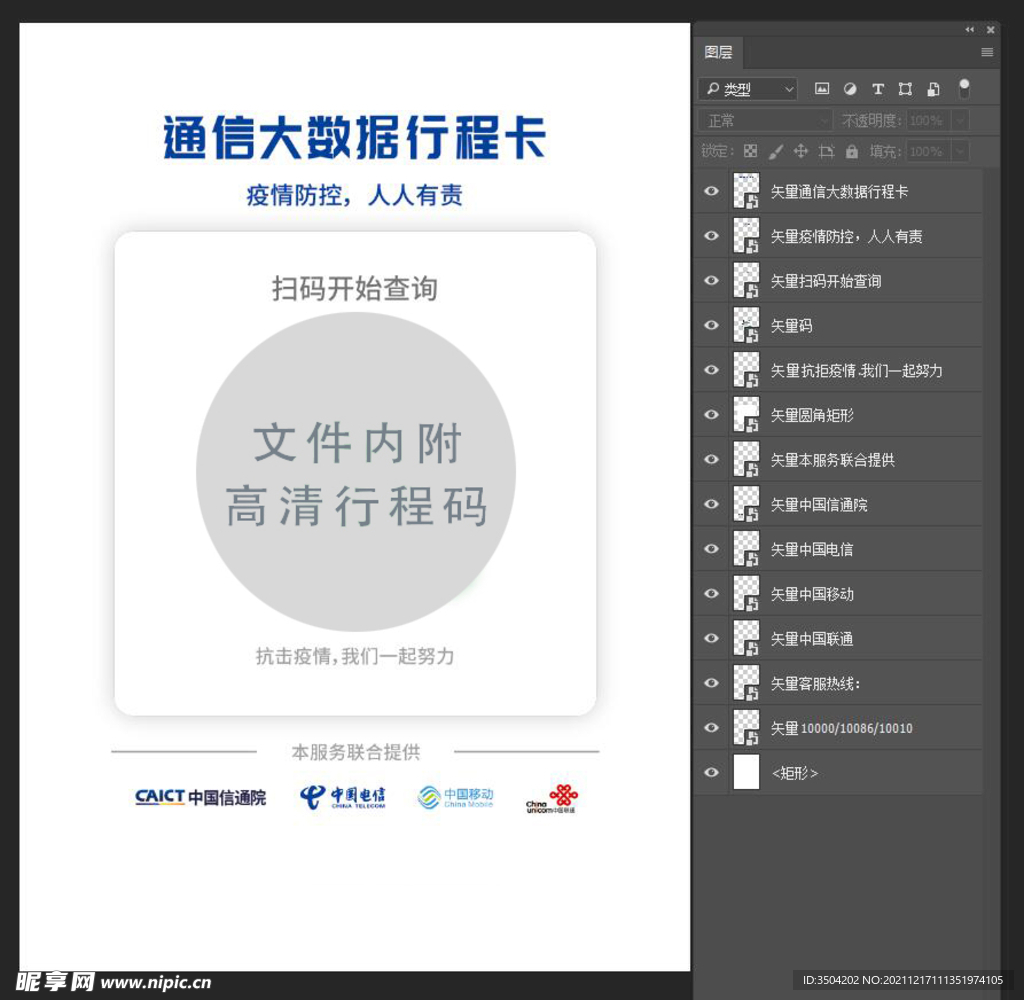This screenshot has width=1024, height=1000.
Task: Click the lock position icon
Action: 800,150
